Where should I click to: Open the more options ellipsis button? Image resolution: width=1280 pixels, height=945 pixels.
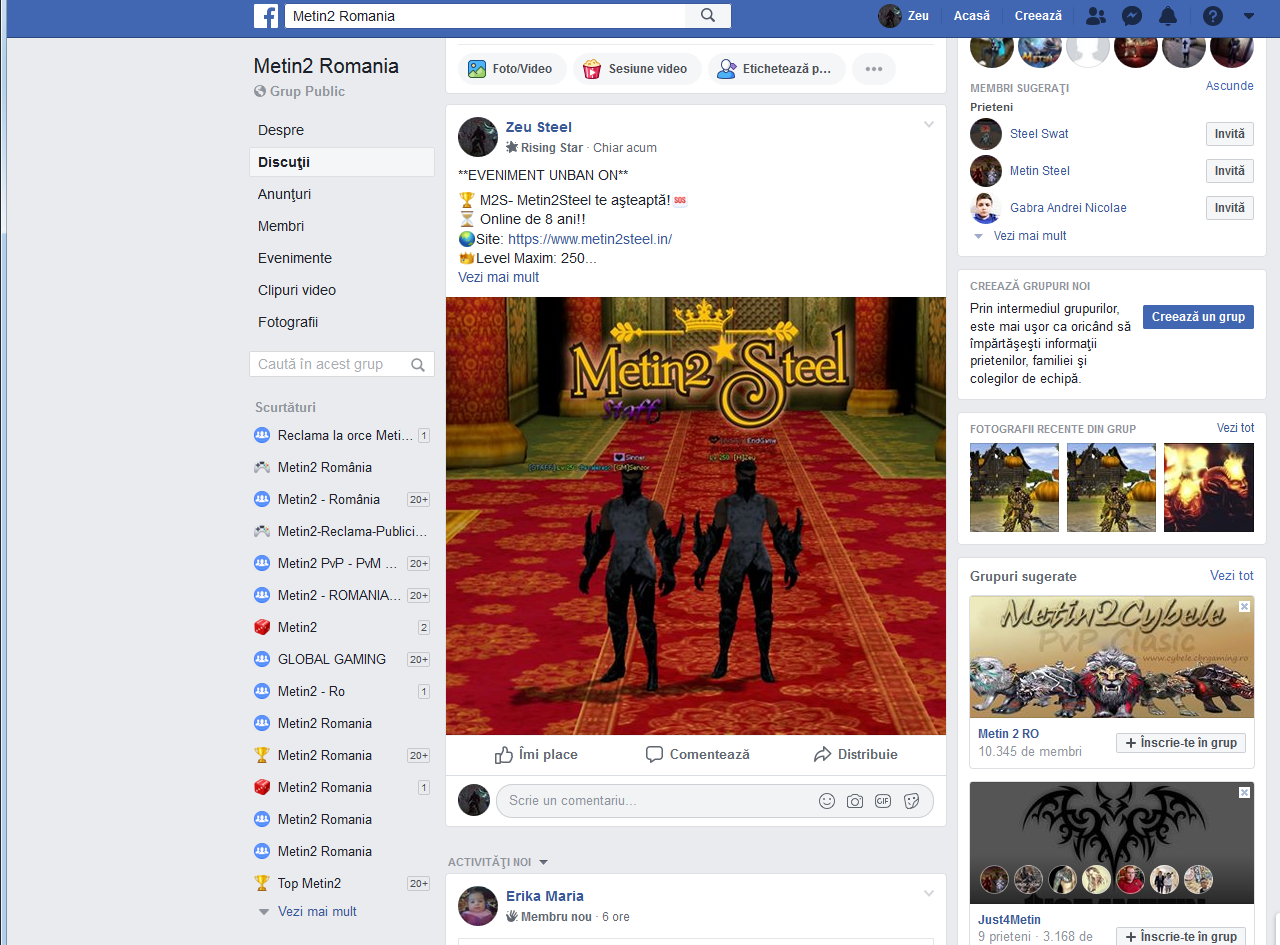tap(874, 69)
